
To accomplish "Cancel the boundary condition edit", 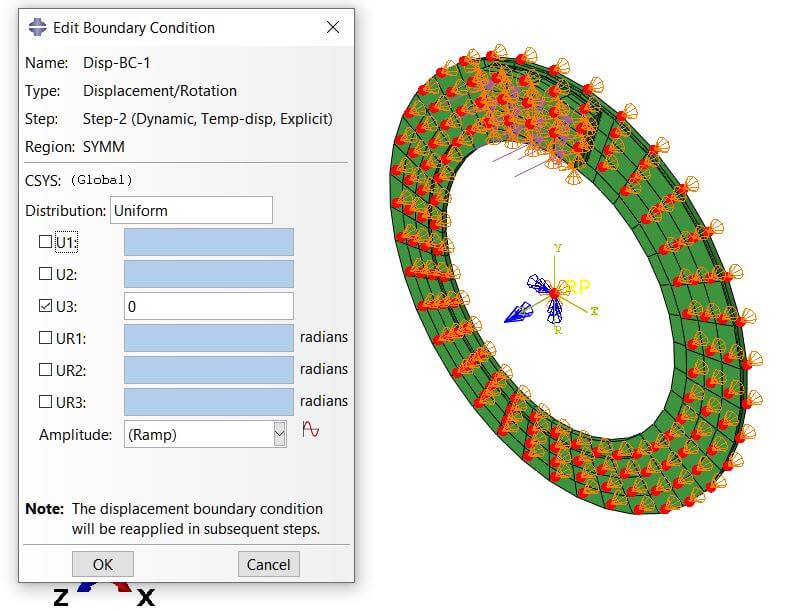I will pos(268,564).
